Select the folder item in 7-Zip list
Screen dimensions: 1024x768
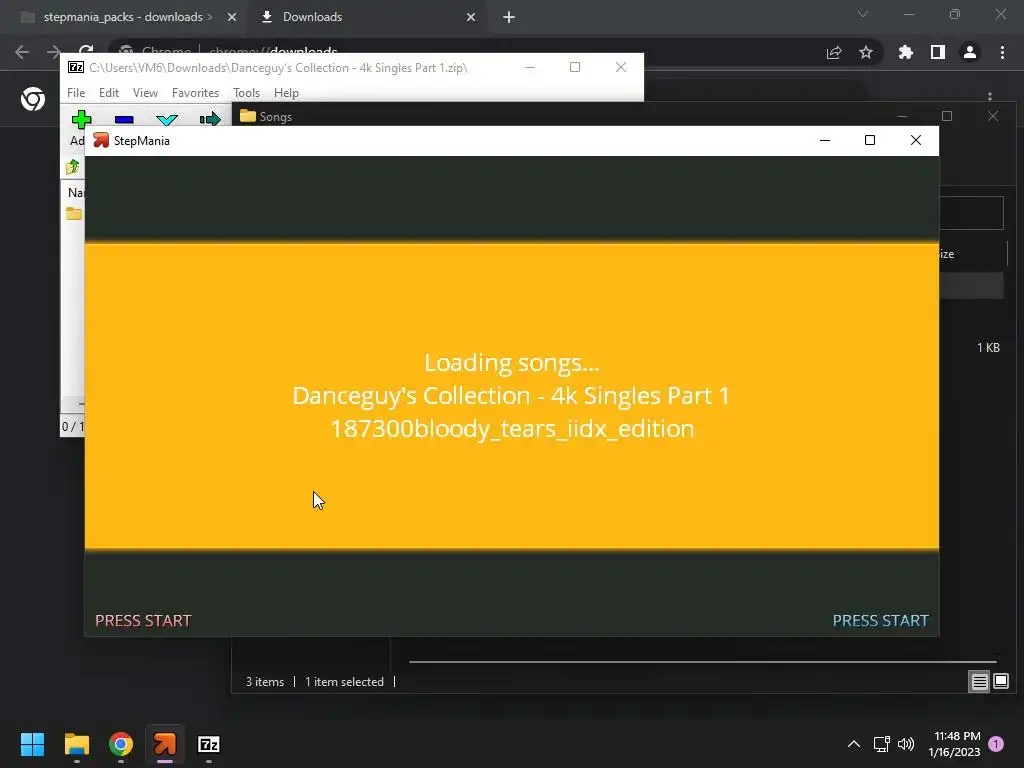(74, 214)
